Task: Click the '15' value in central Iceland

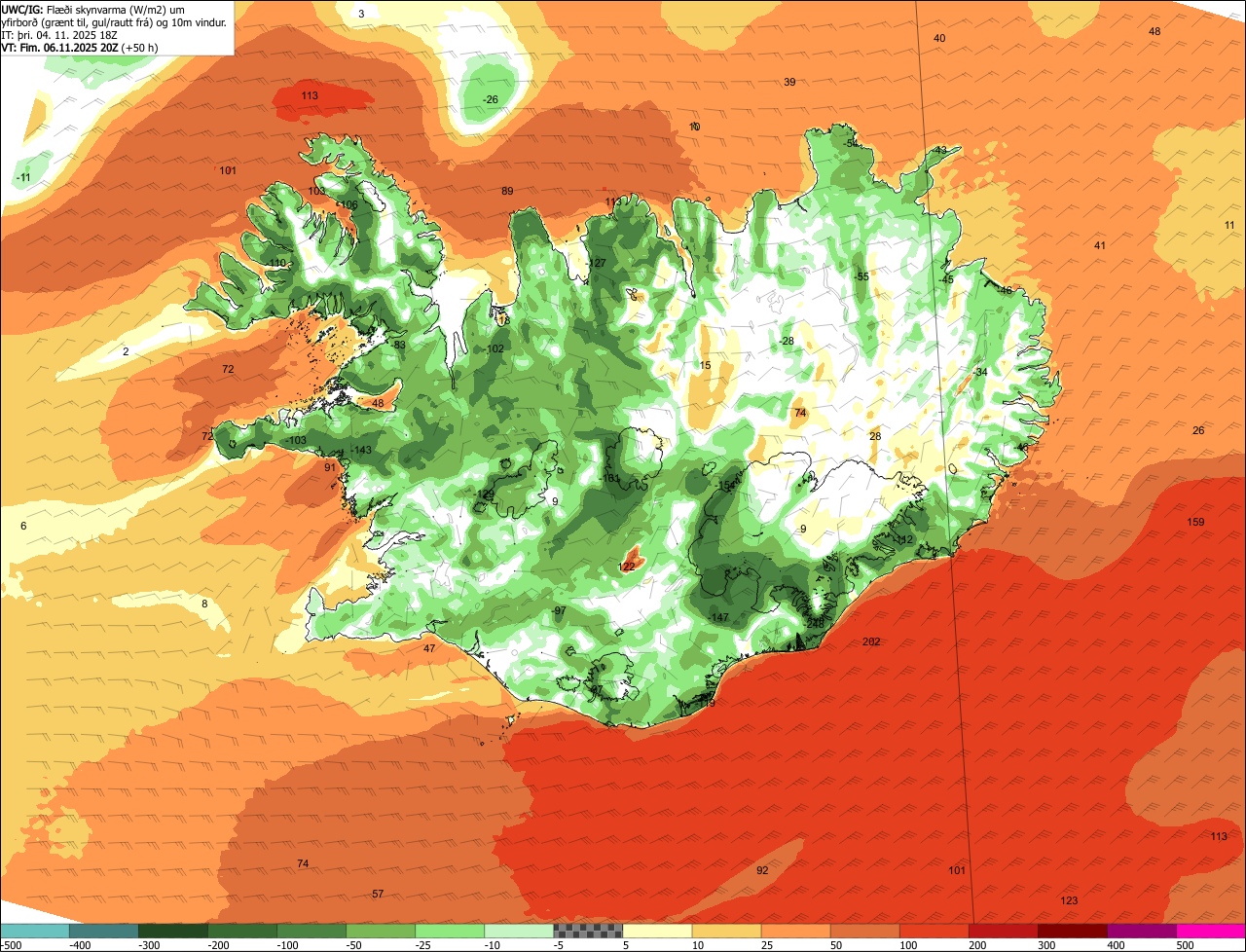Action: [706, 366]
